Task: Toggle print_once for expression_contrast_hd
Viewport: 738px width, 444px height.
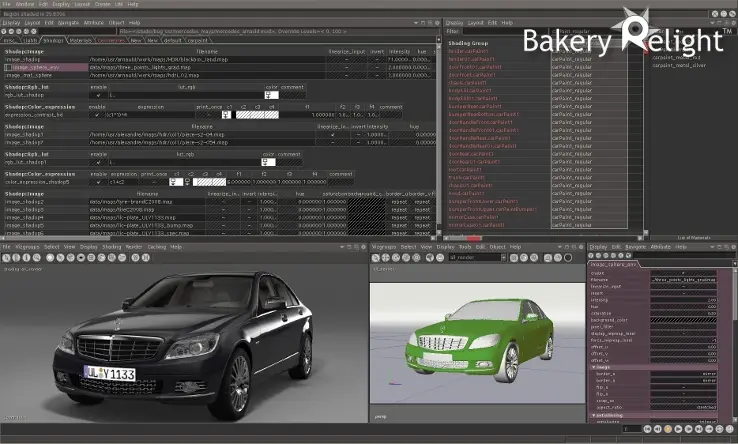Action: [x=209, y=115]
